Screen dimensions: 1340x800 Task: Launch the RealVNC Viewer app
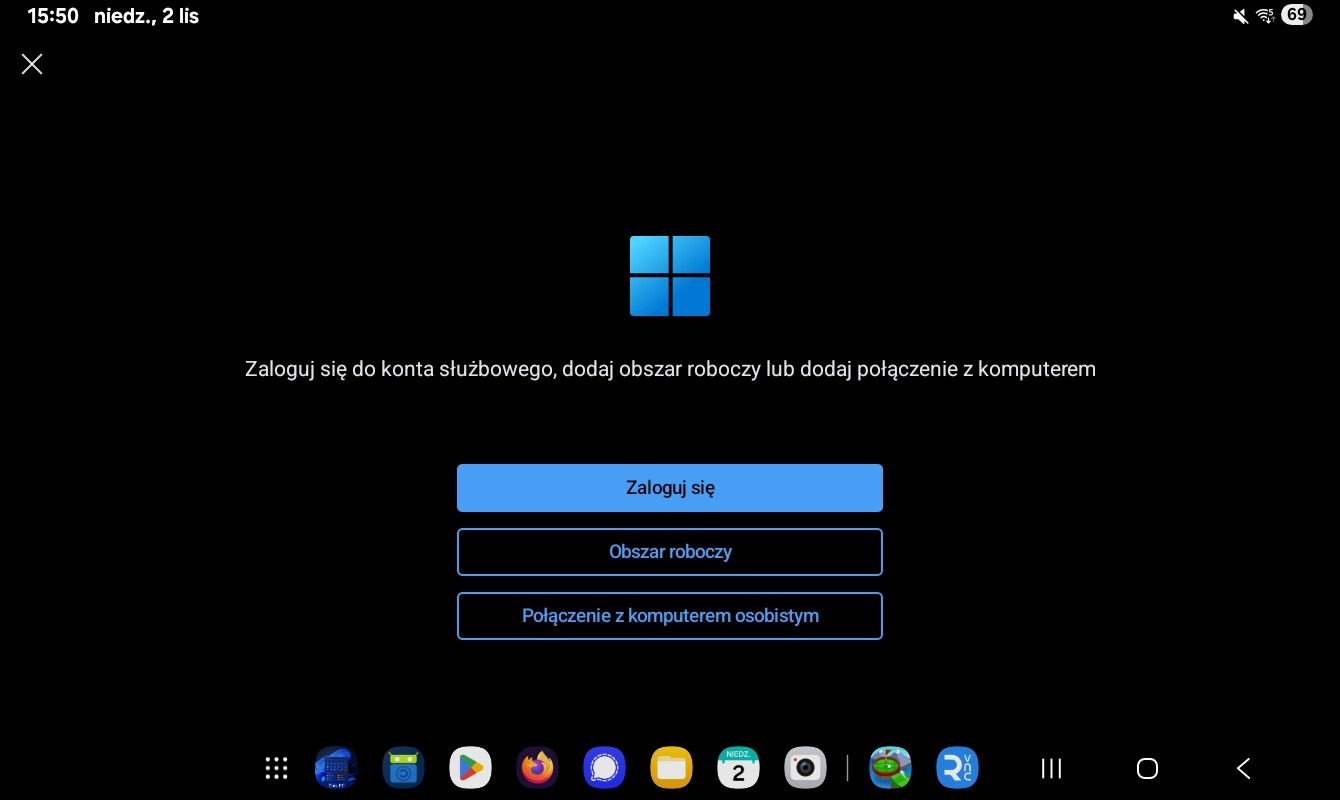(x=957, y=768)
